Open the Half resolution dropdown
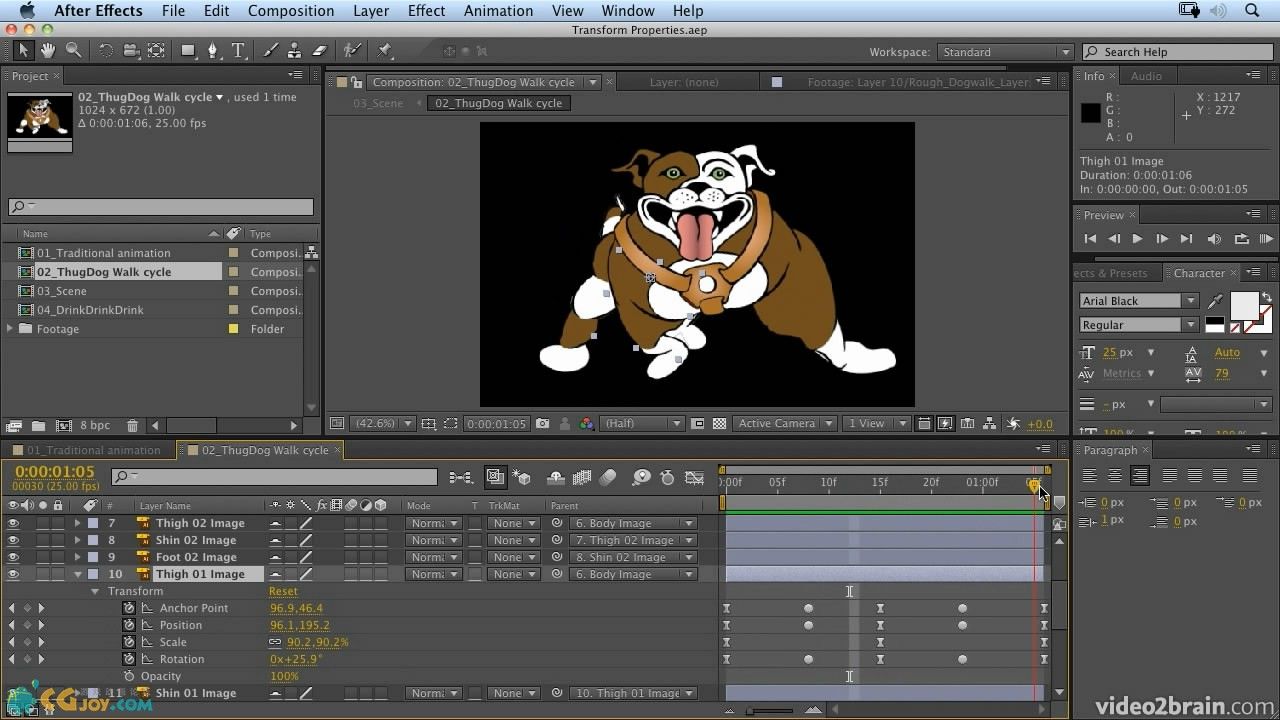This screenshot has width=1280, height=720. click(x=642, y=424)
